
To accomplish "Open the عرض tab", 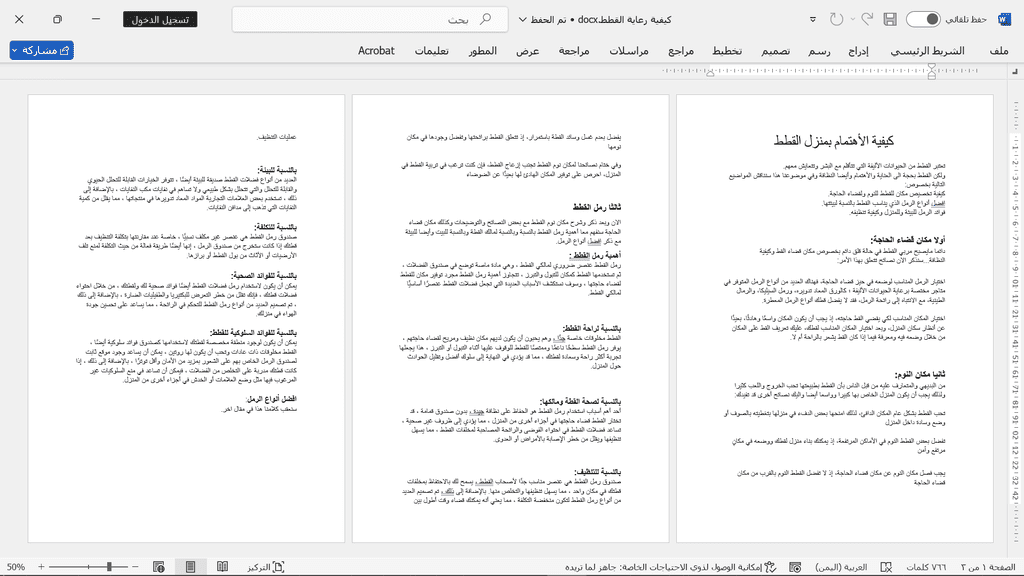I will [528, 51].
